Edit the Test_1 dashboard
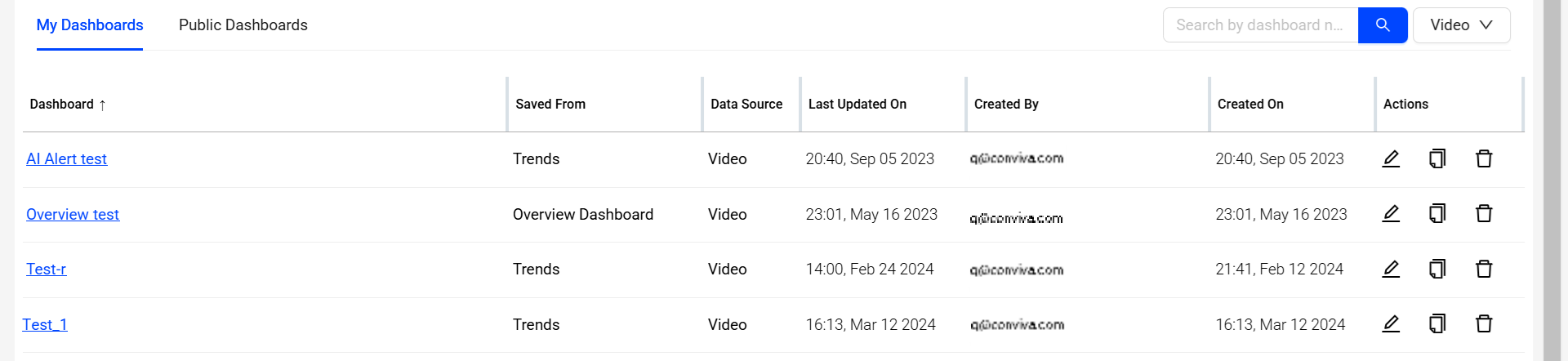The image size is (1568, 361). [x=1391, y=324]
